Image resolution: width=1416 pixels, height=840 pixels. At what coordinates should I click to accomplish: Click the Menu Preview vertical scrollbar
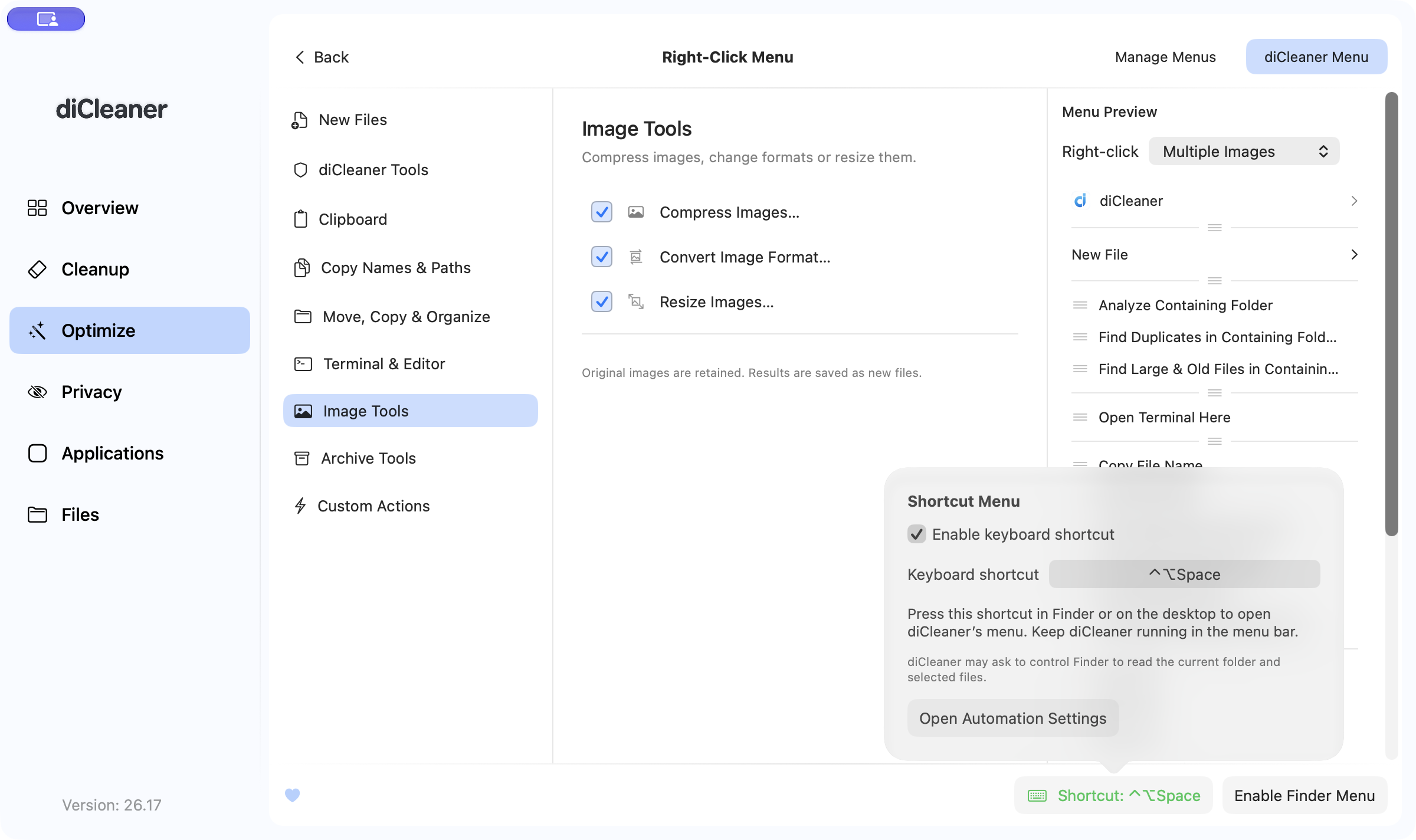coord(1392,314)
